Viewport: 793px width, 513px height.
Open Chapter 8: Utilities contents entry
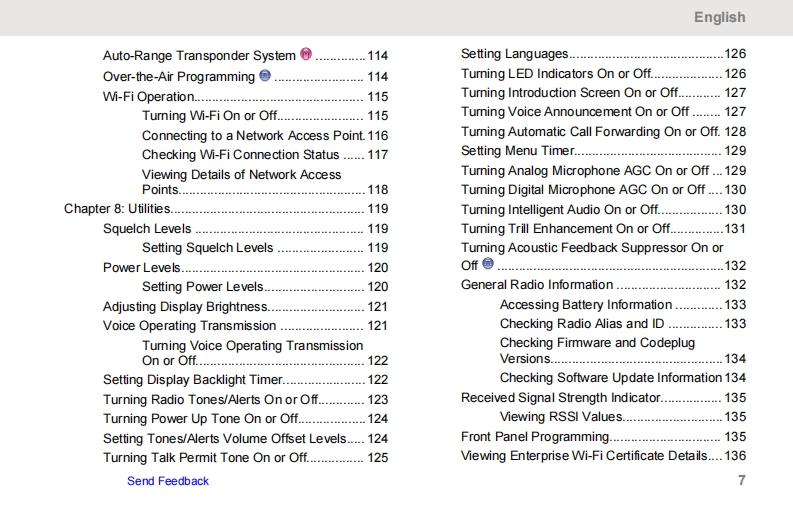coord(117,209)
